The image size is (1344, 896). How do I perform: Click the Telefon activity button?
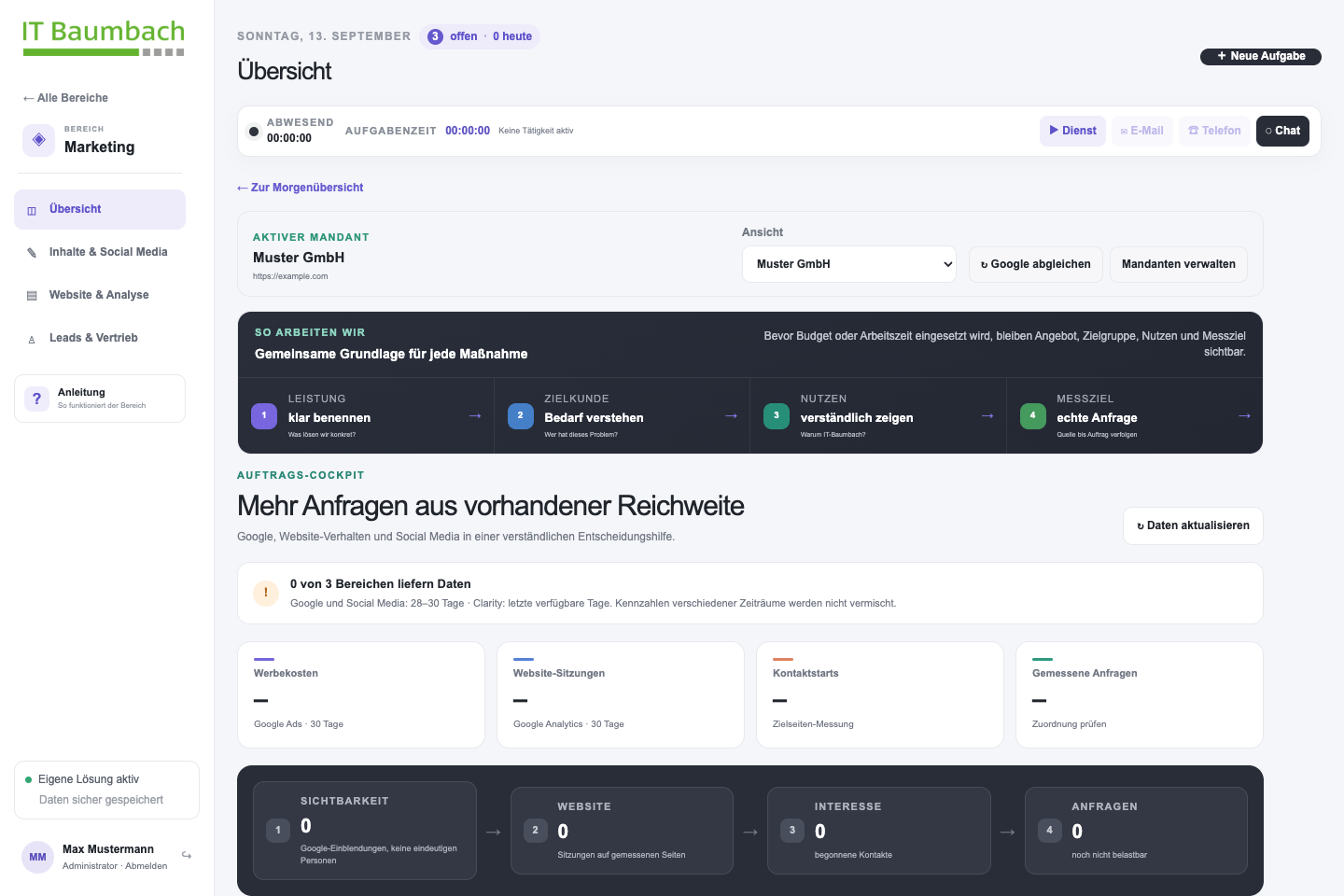pos(1214,131)
